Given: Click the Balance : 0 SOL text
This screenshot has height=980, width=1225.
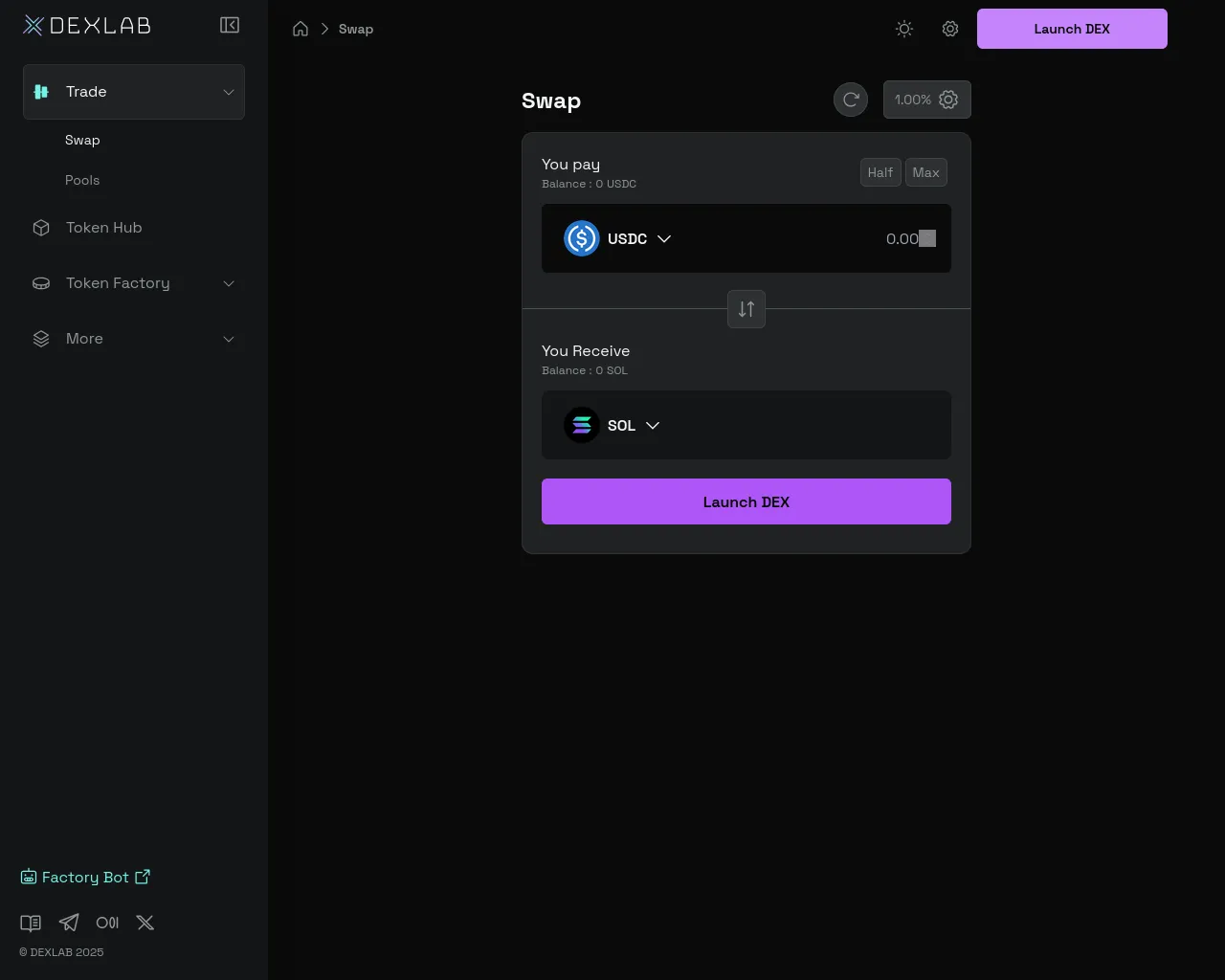Looking at the screenshot, I should tap(585, 370).
